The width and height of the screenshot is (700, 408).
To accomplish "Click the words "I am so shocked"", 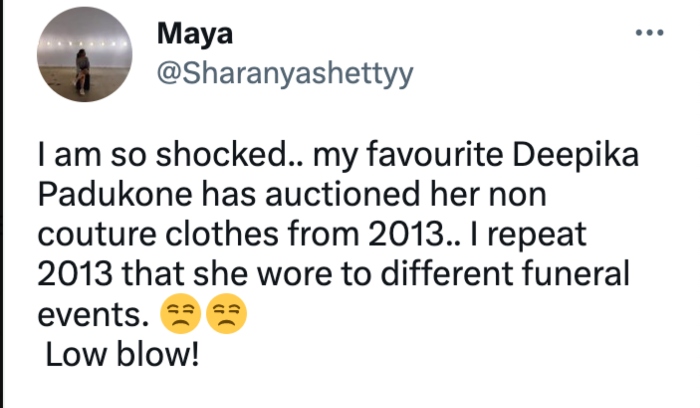I will click(130, 156).
